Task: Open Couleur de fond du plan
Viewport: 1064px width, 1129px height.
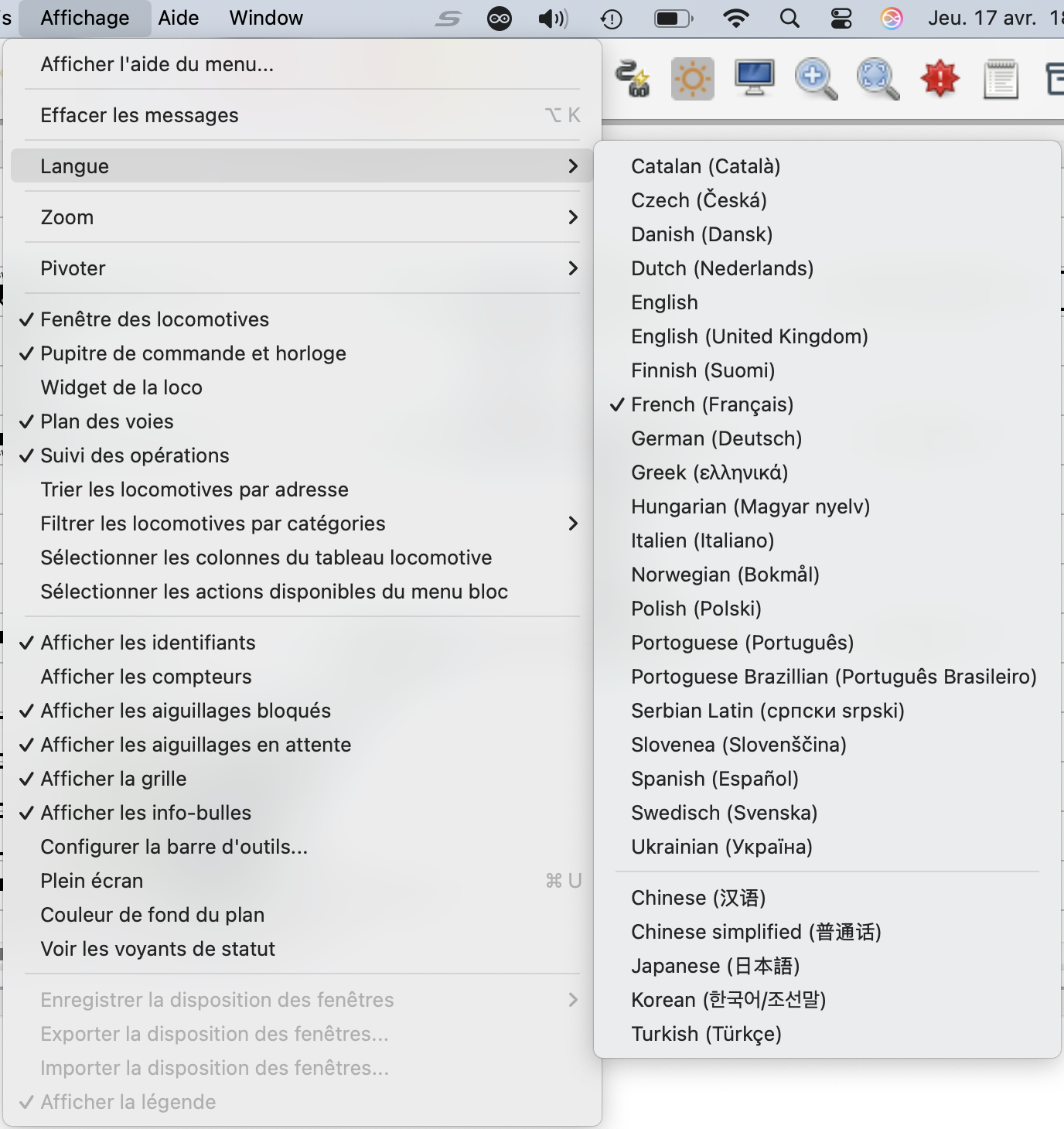Action: (152, 915)
